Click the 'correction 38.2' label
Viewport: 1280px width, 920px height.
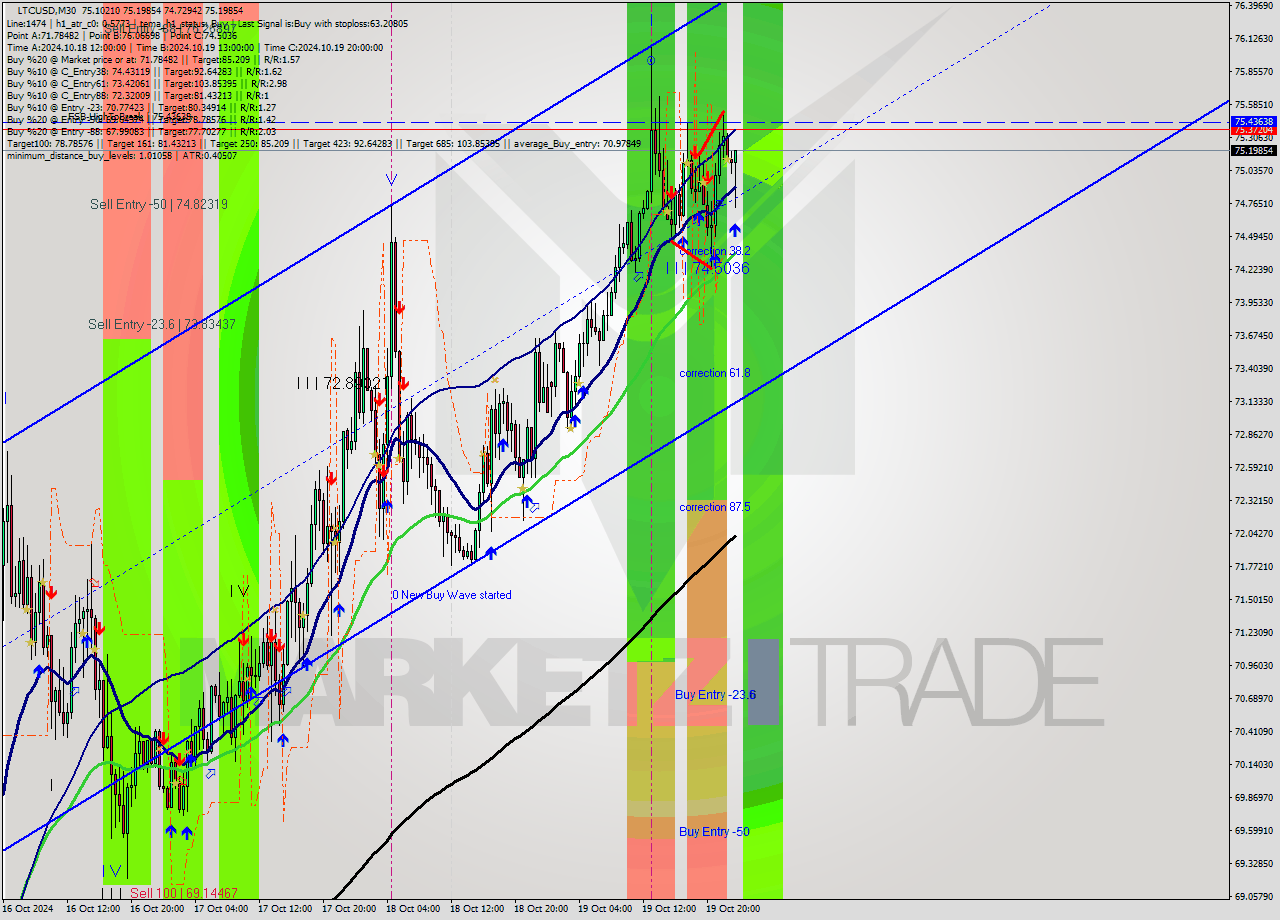[x=714, y=251]
